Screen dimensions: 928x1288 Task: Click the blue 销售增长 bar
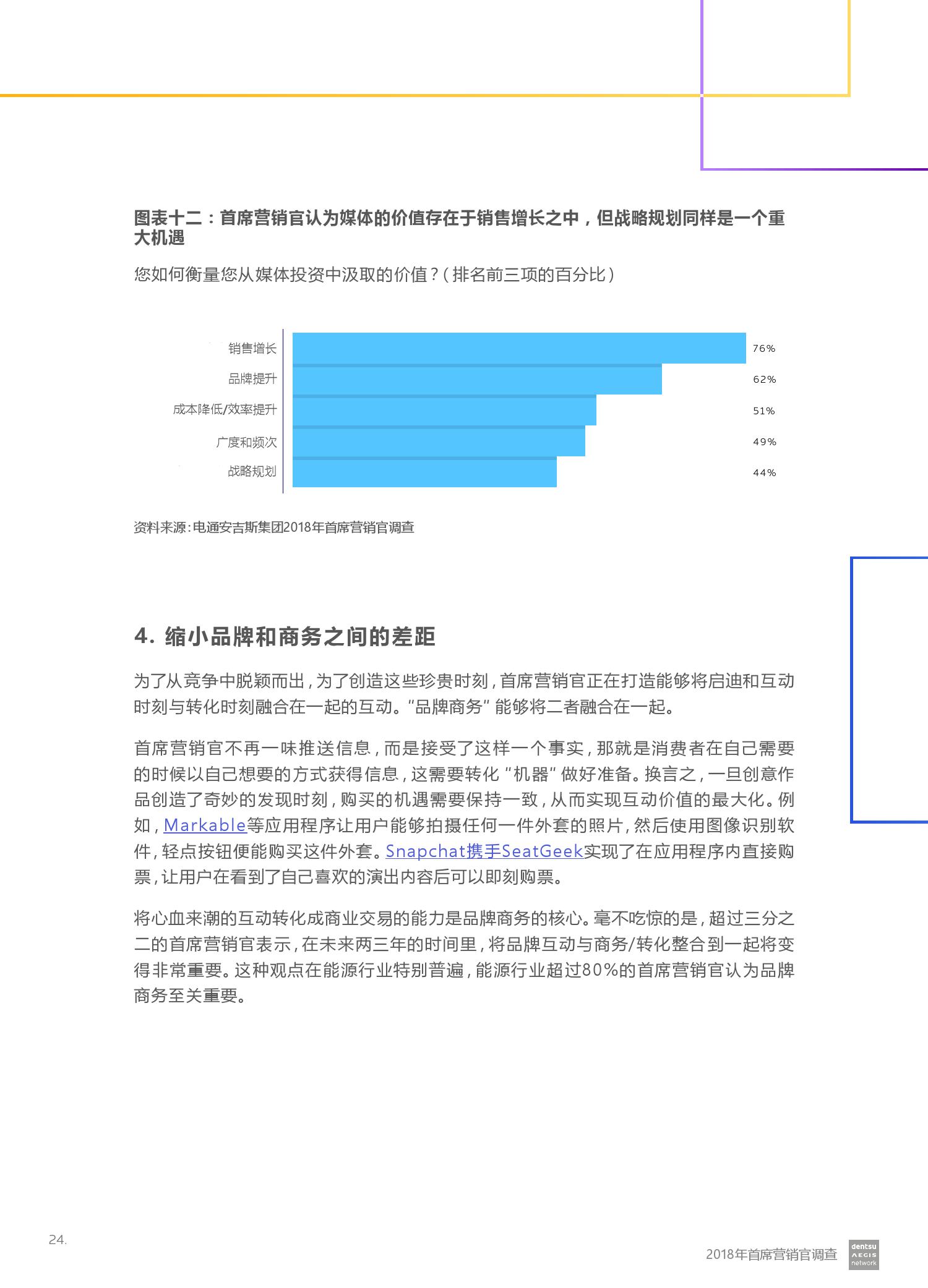[x=518, y=348]
